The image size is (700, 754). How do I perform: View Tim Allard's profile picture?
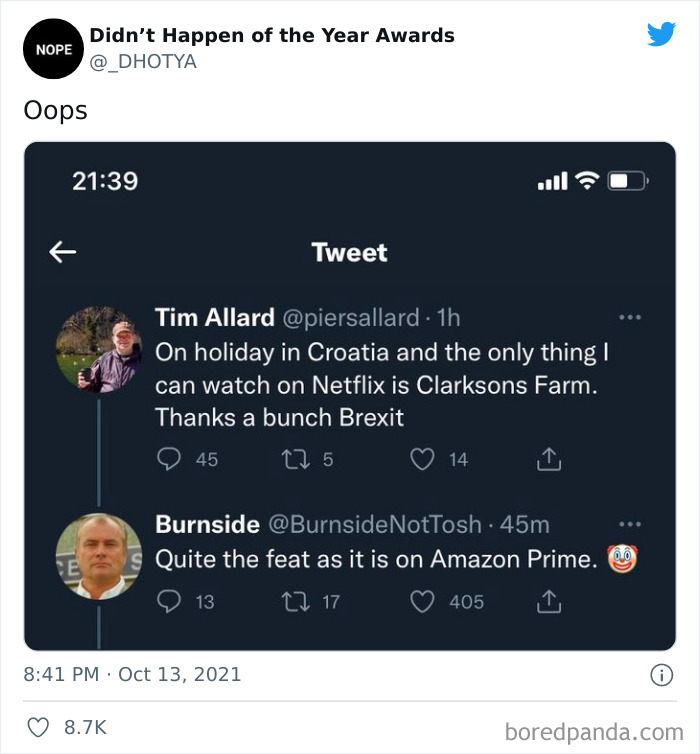(x=98, y=349)
